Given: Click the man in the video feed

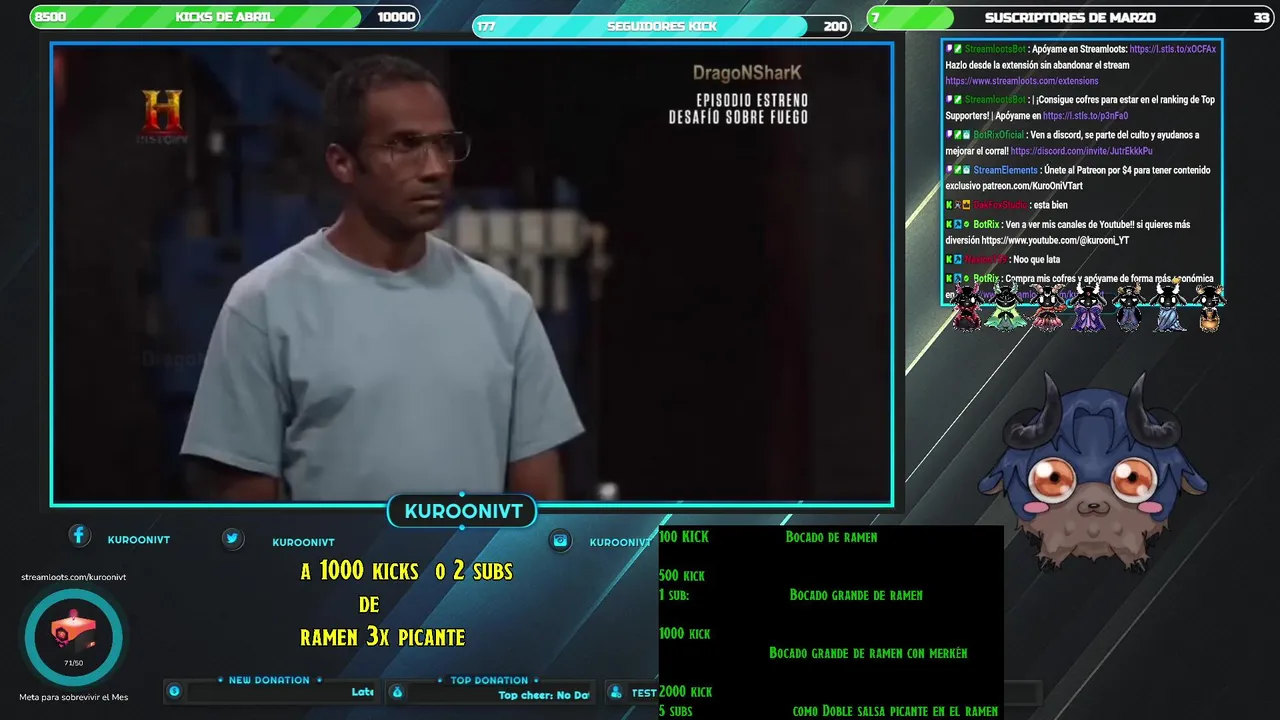Looking at the screenshot, I should [385, 280].
